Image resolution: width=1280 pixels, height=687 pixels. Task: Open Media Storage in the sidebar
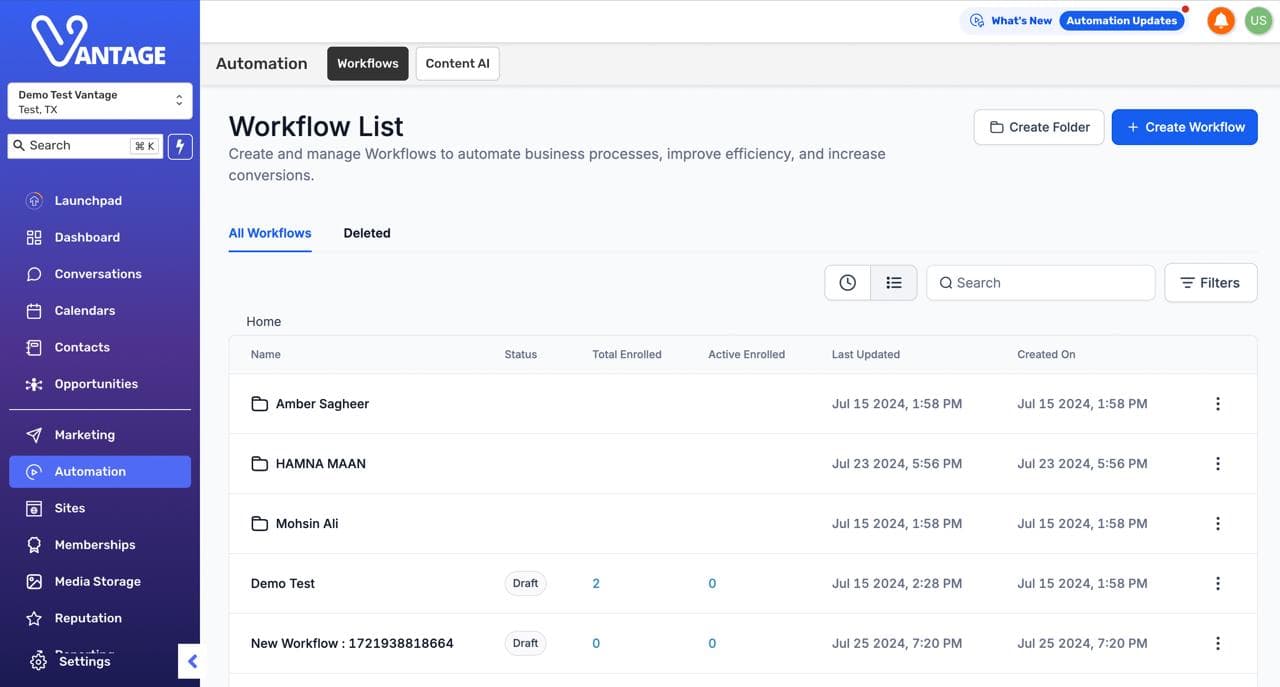click(100, 582)
